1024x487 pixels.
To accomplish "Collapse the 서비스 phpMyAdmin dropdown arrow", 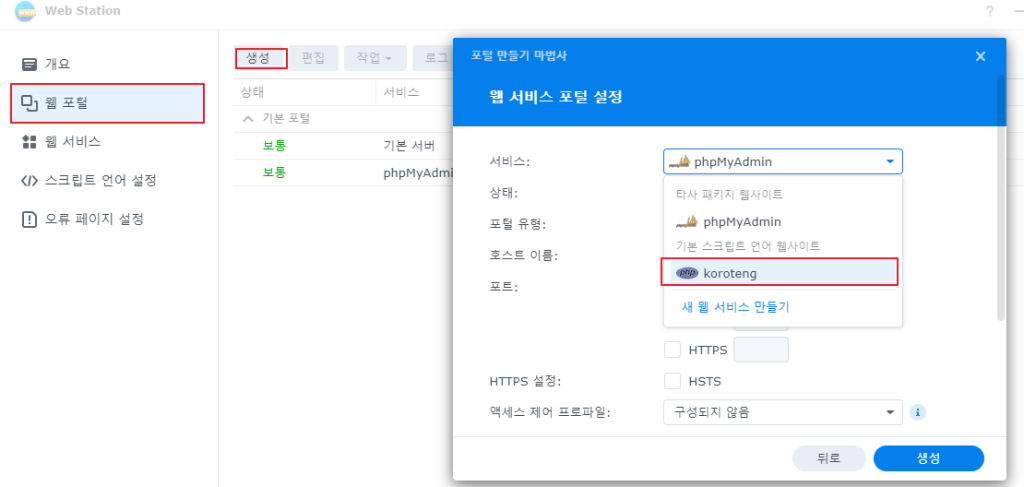I will (889, 161).
